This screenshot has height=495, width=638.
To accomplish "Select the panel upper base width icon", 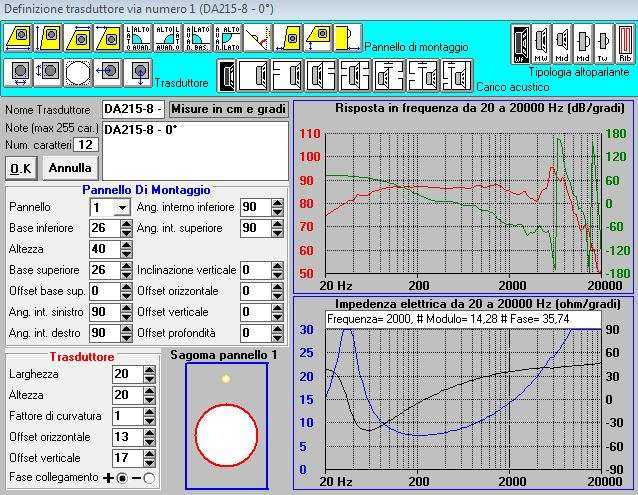I will pos(78,38).
